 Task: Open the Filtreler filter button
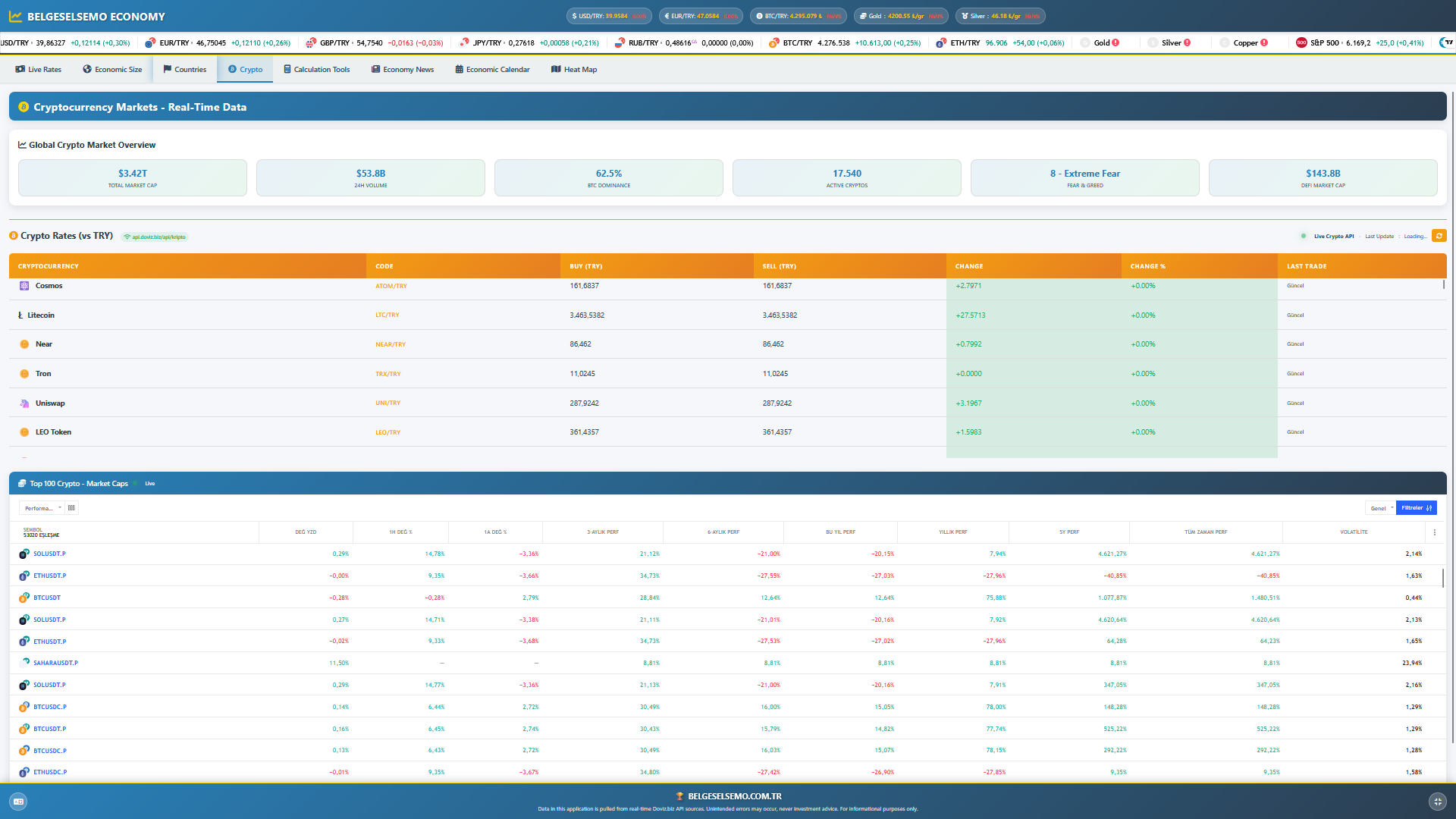[x=1416, y=508]
